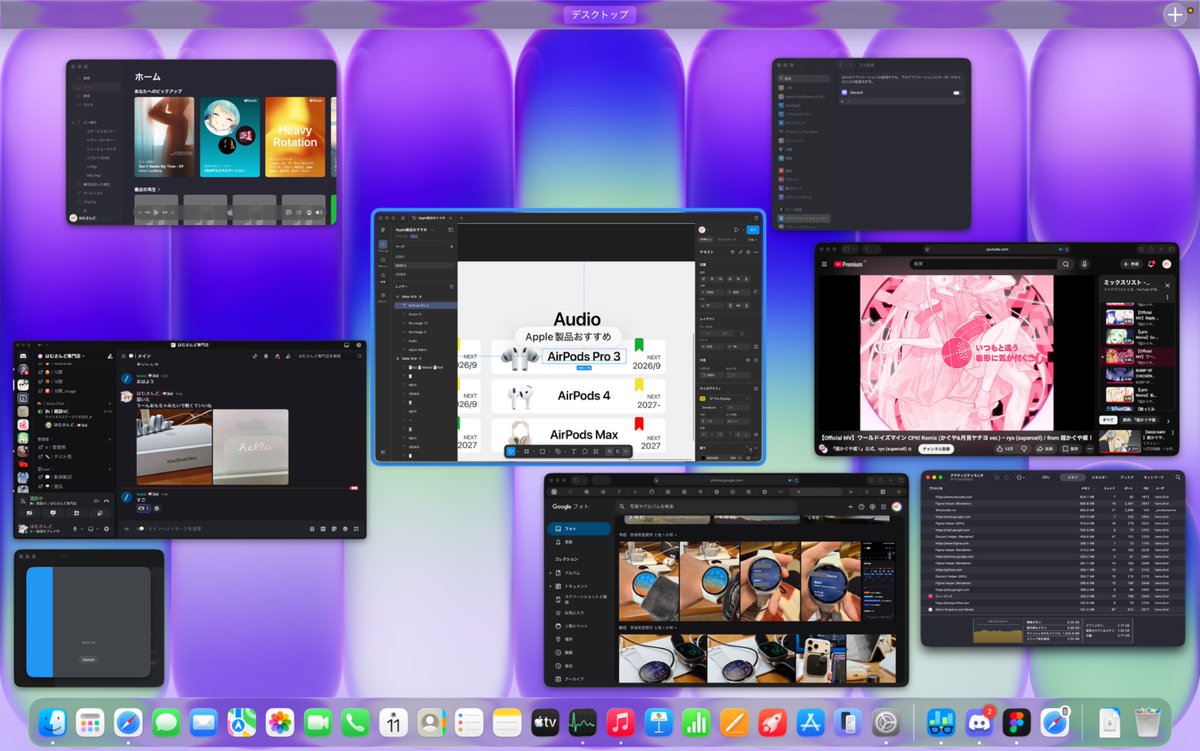Open the Photos app in the Dock
1200x751 pixels.
280,722
